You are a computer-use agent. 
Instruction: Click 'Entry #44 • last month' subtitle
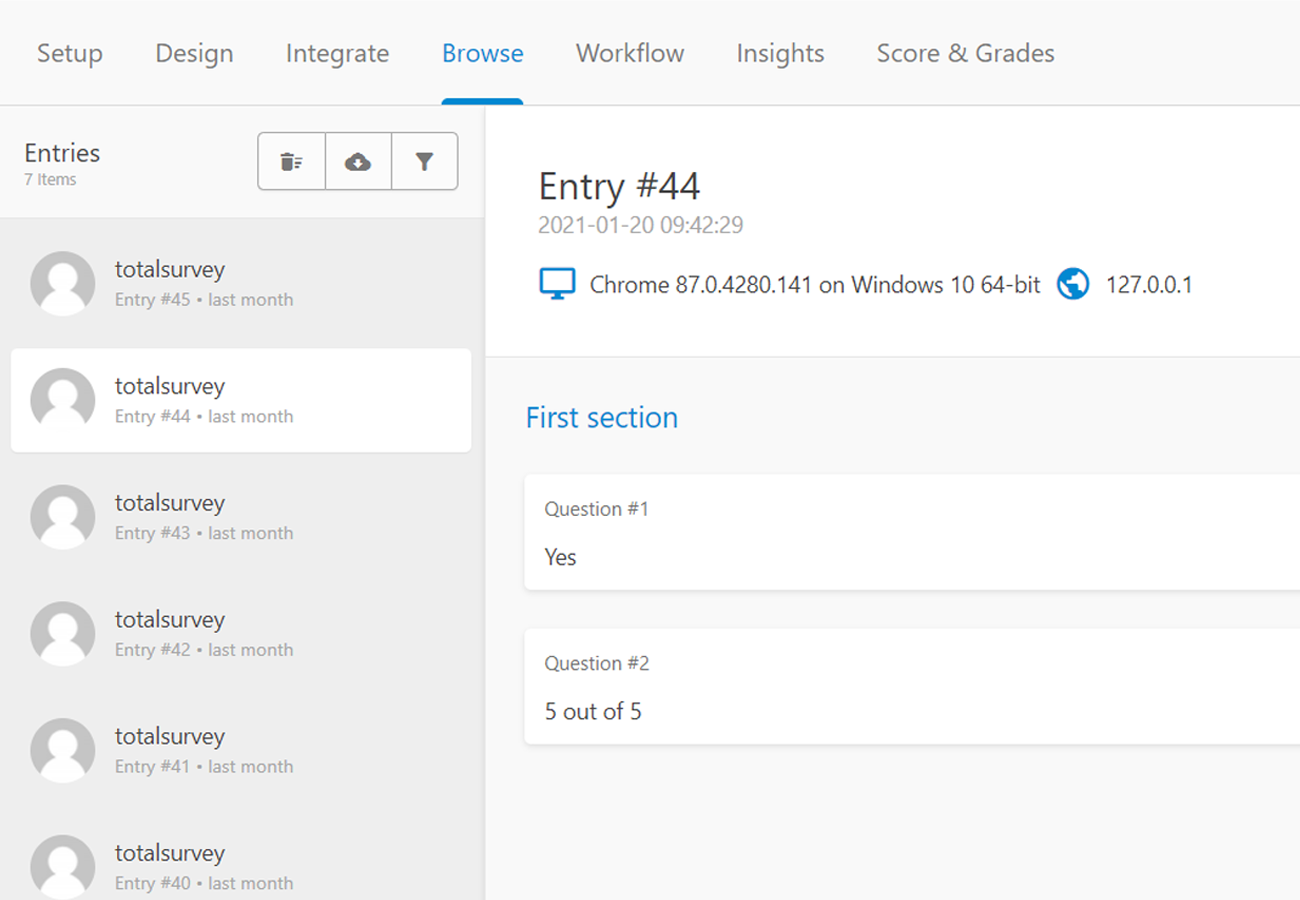pyautogui.click(x=204, y=417)
